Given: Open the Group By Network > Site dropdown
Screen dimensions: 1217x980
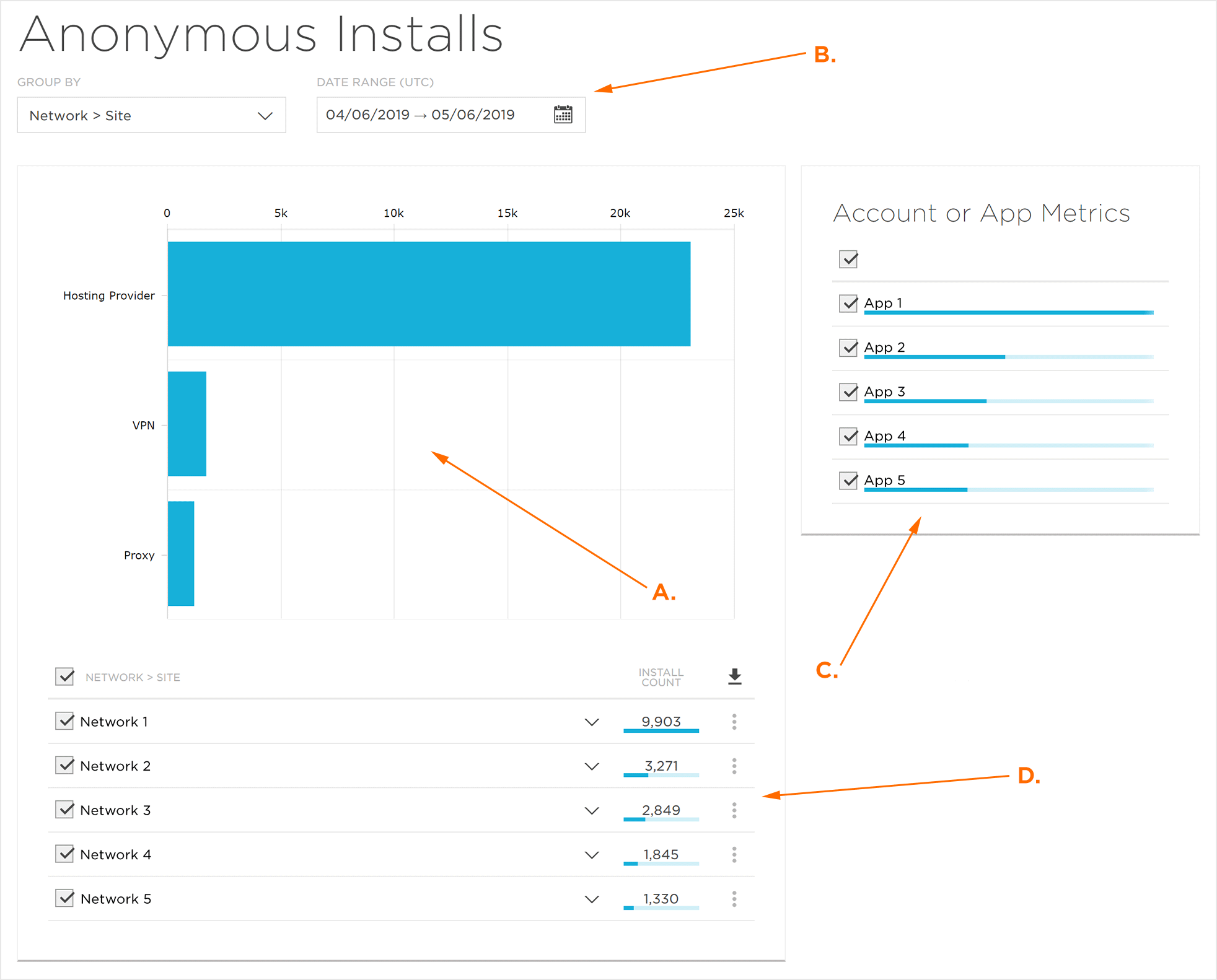Looking at the screenshot, I should (x=151, y=115).
